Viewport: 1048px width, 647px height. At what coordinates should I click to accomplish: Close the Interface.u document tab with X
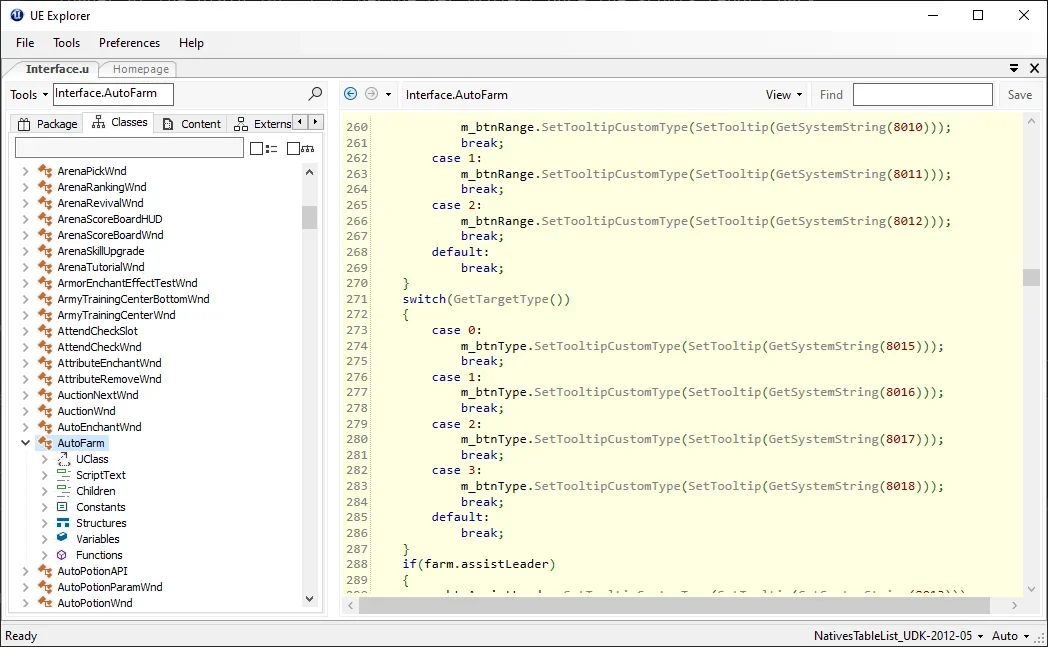(1034, 68)
